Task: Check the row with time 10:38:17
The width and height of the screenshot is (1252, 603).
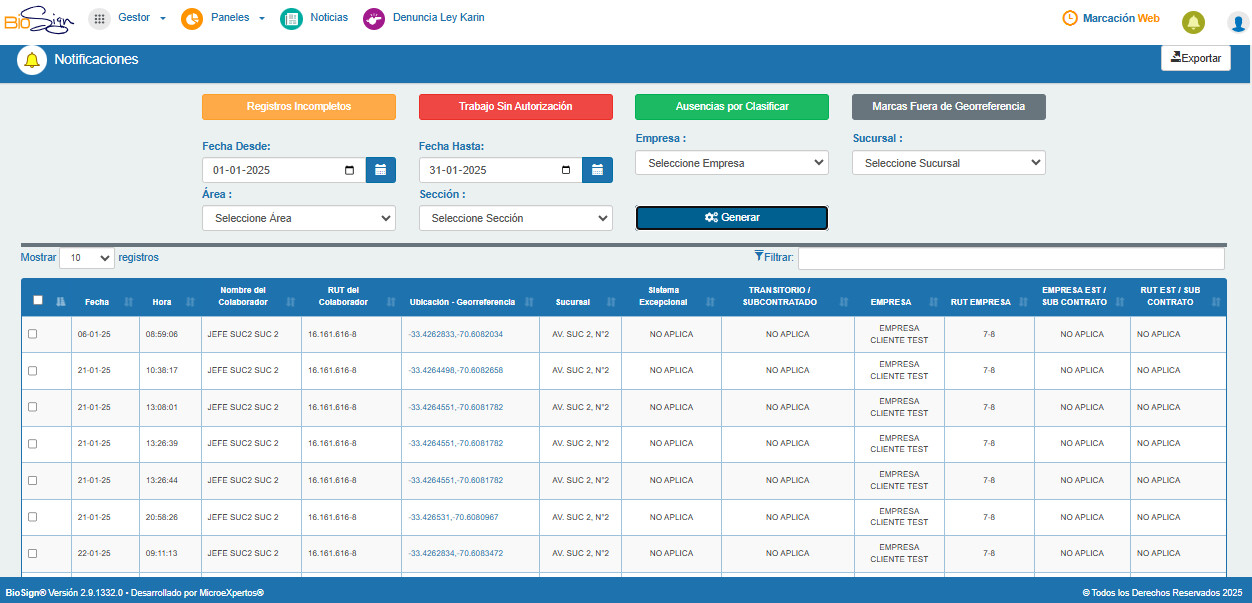Action: pos(32,370)
